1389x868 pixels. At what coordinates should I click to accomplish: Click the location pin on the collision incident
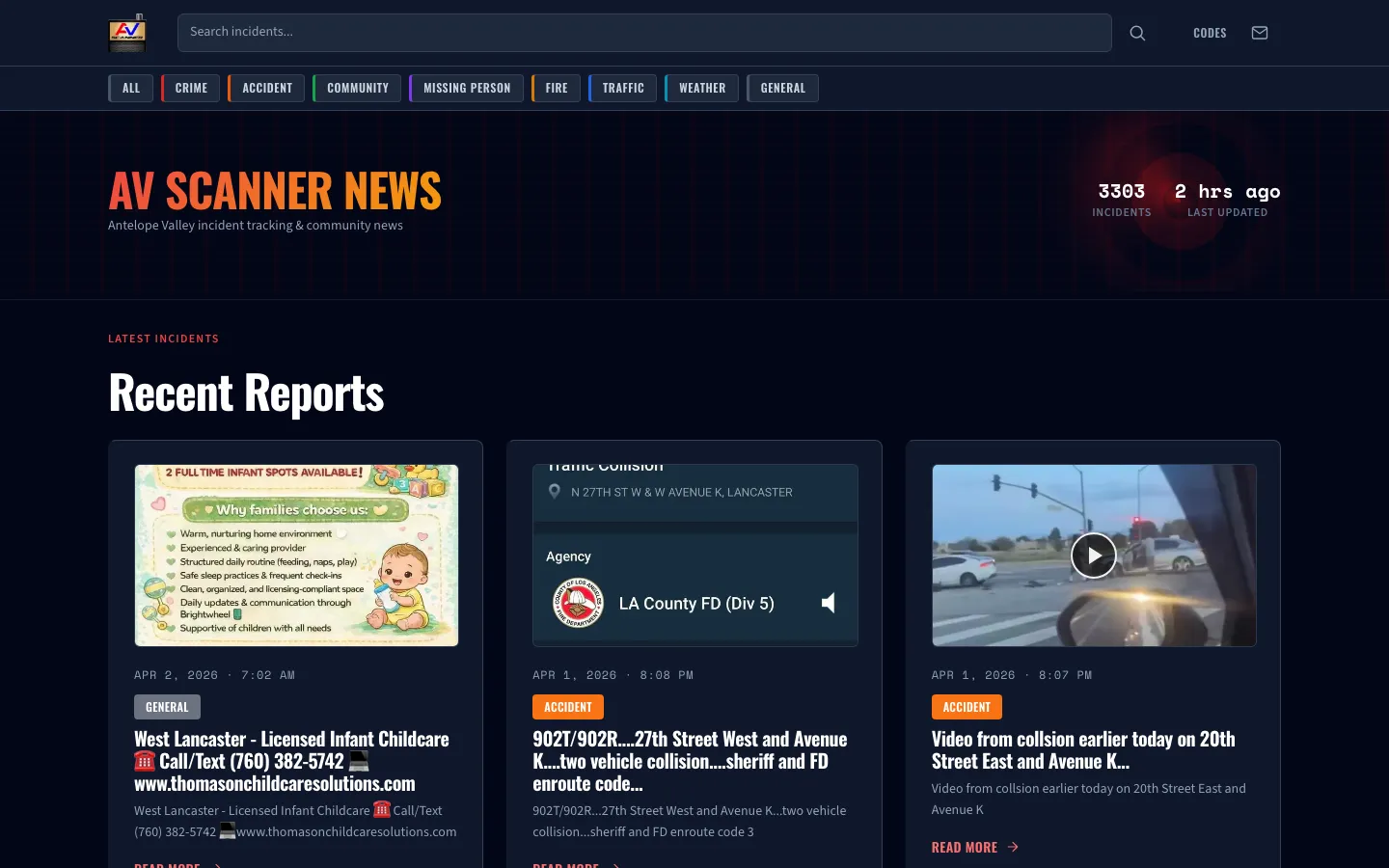coord(555,491)
